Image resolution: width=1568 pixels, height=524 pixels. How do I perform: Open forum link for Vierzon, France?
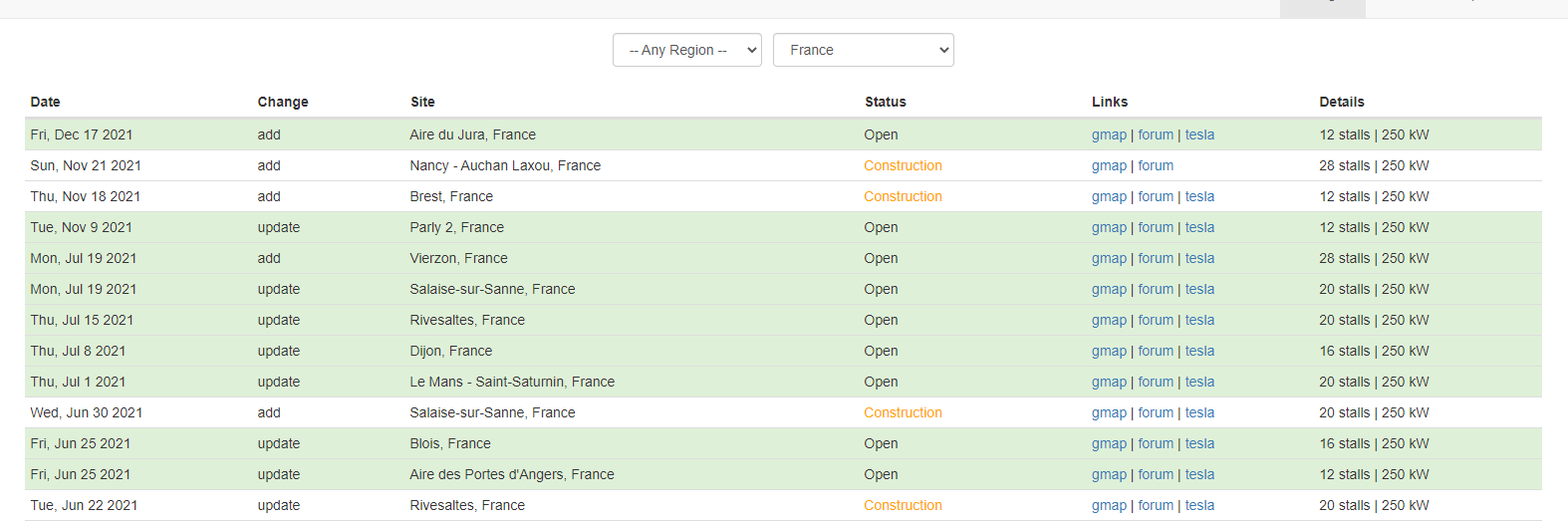click(1156, 258)
